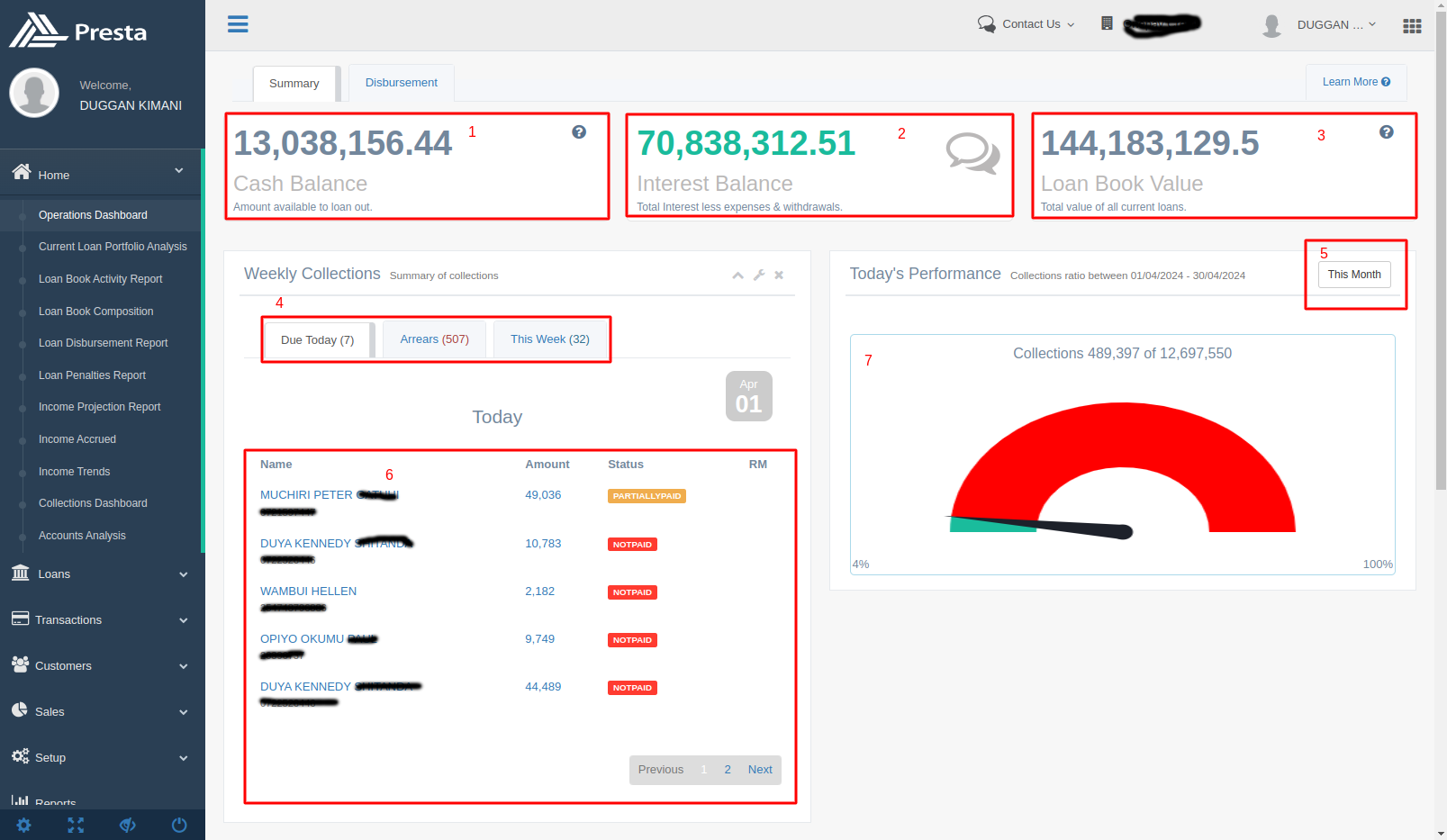Open the Learn More link
Viewport: 1447px width, 840px height.
point(1355,82)
